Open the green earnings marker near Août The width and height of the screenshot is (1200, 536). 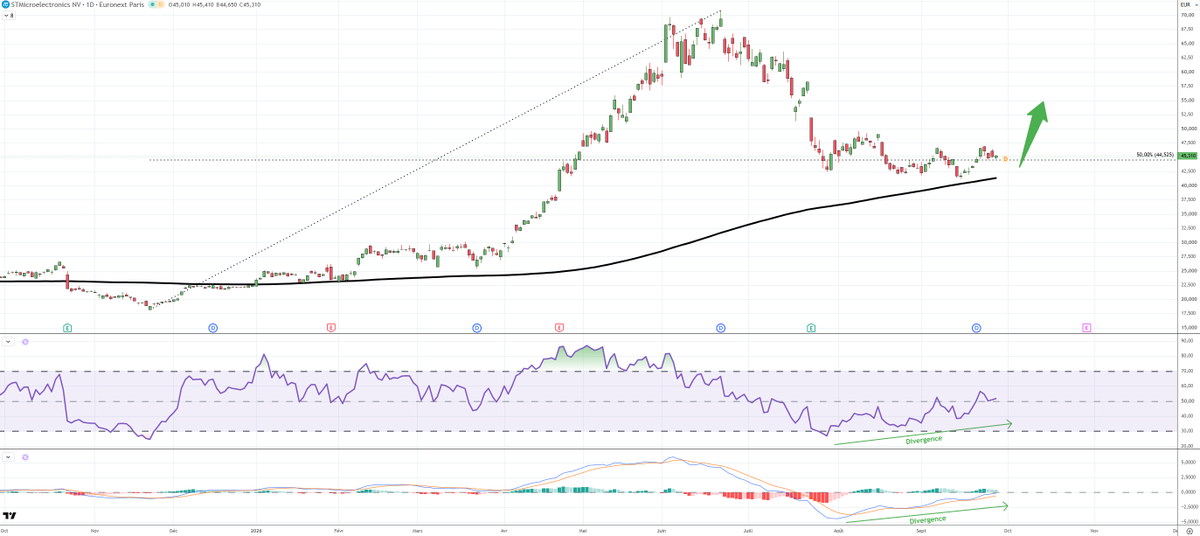tap(810, 327)
